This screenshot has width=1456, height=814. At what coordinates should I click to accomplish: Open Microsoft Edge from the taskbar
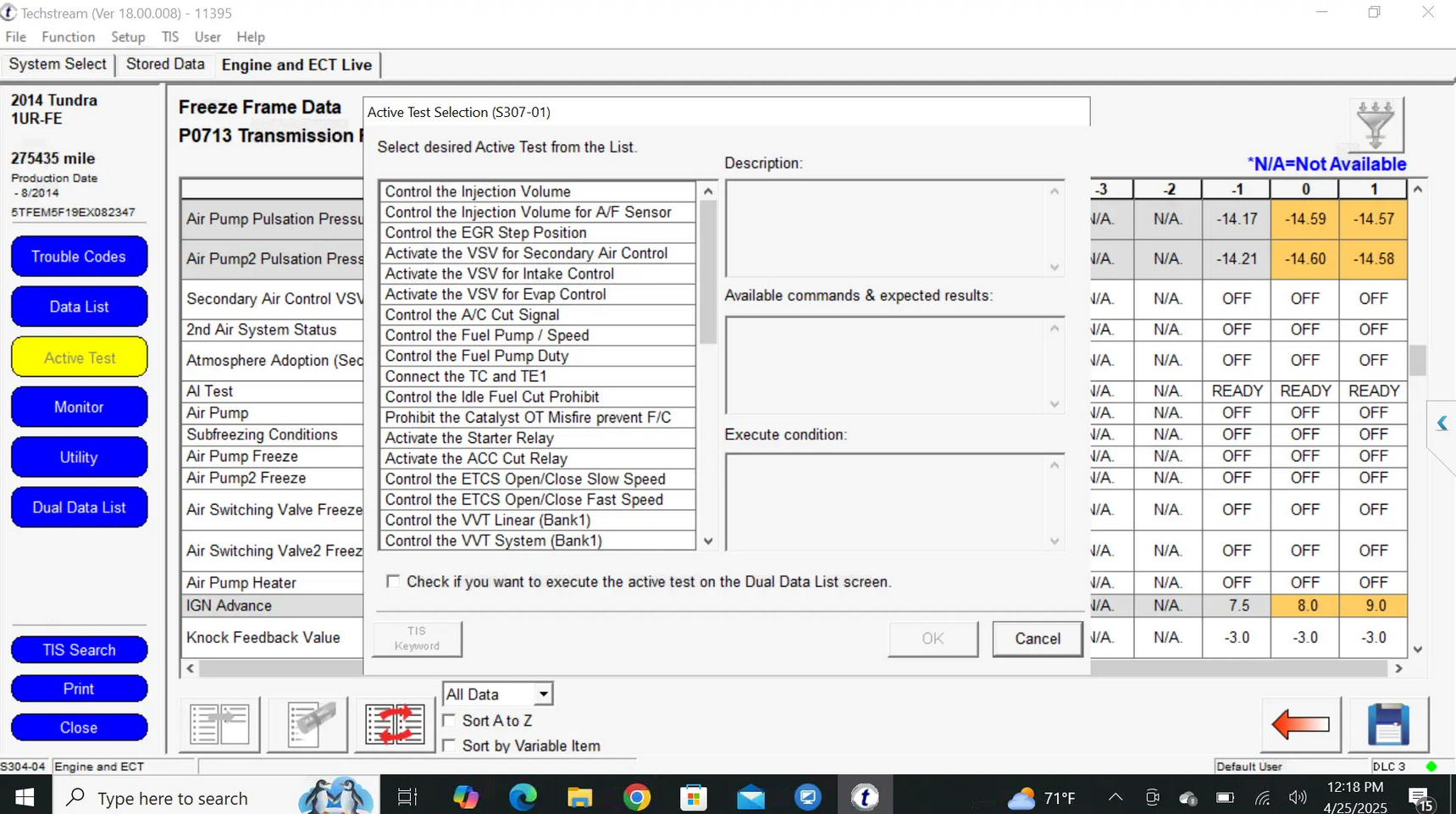coord(523,797)
